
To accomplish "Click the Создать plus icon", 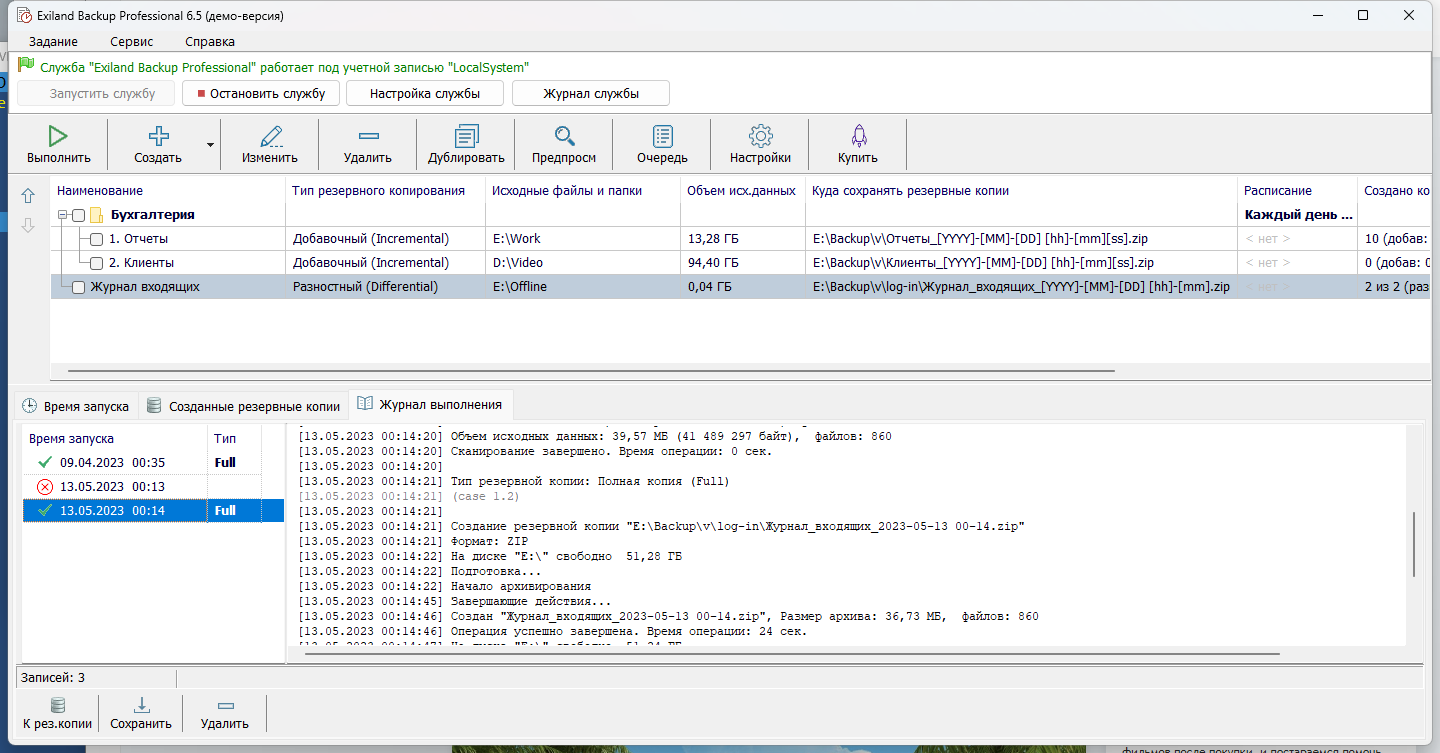I will pyautogui.click(x=158, y=136).
